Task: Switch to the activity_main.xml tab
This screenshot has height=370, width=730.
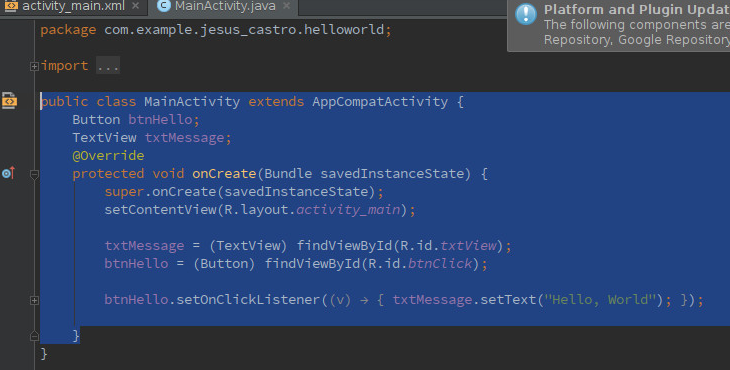Action: tap(74, 6)
